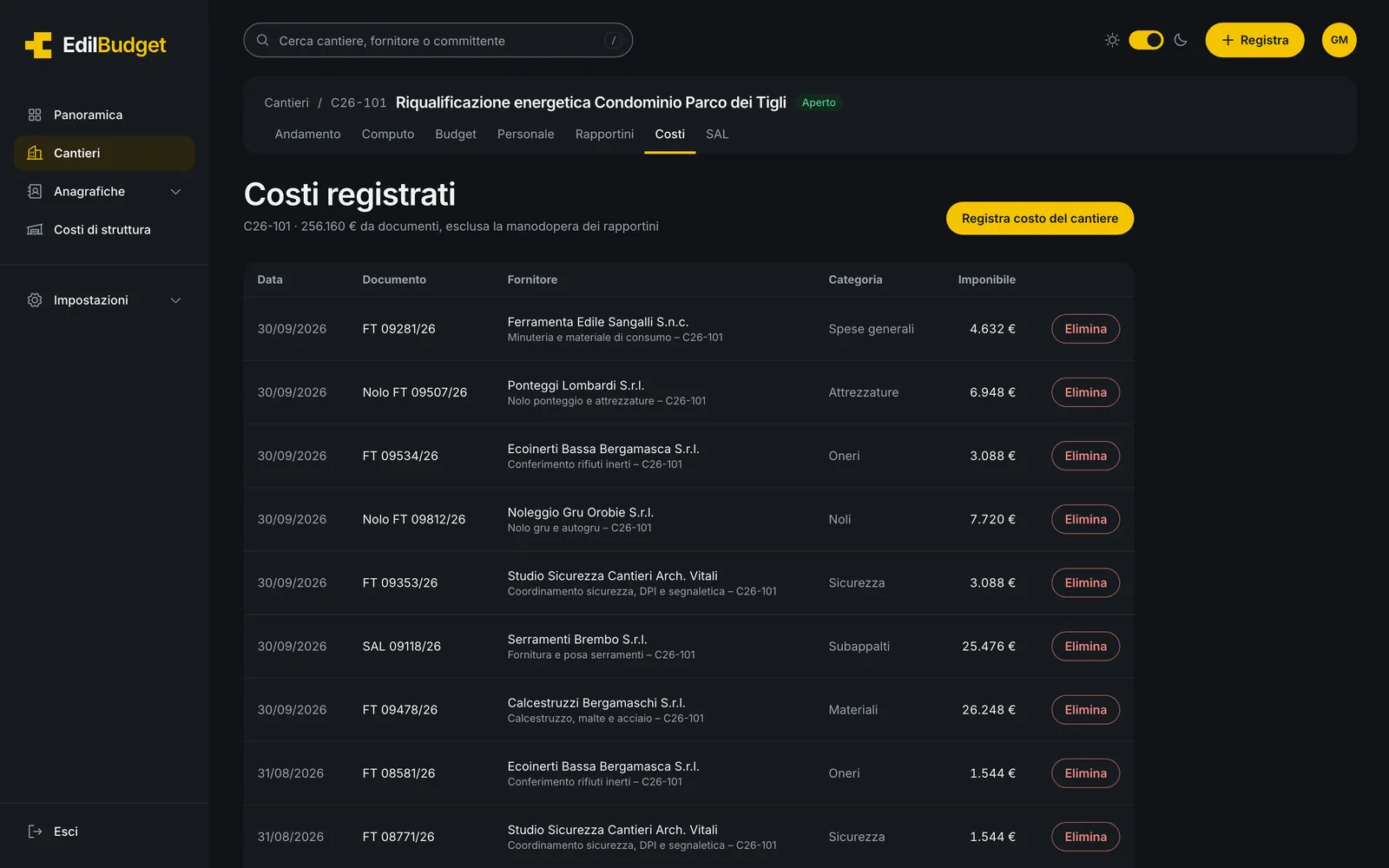Open the GM user avatar menu
This screenshot has height=868, width=1389.
pyautogui.click(x=1339, y=40)
